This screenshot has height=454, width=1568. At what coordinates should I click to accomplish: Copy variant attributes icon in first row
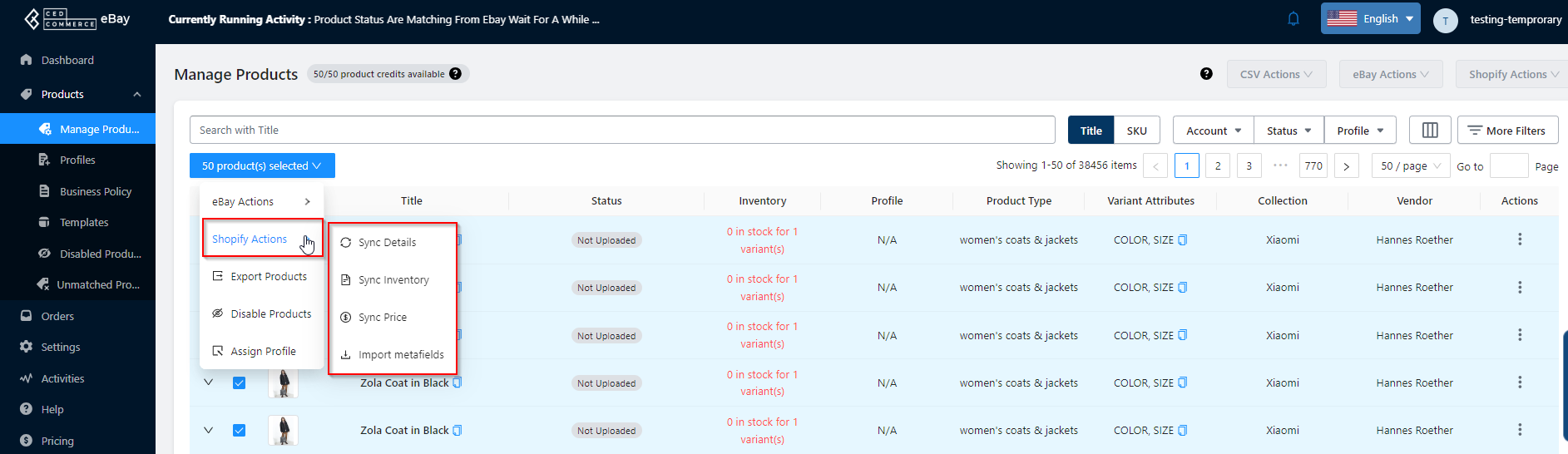[1183, 240]
